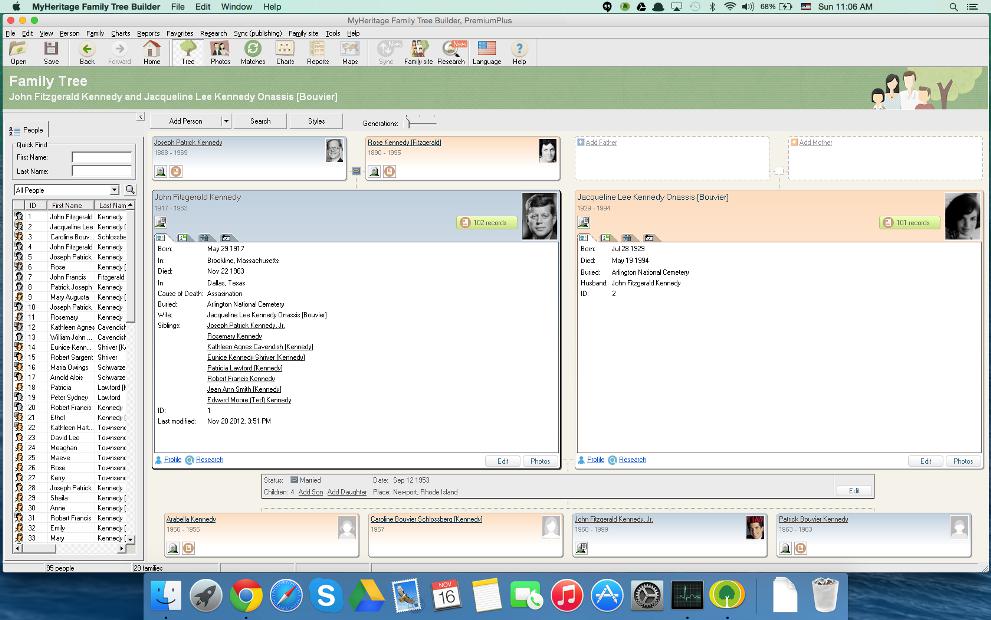Click the Home house icon in toolbar

click(x=152, y=49)
